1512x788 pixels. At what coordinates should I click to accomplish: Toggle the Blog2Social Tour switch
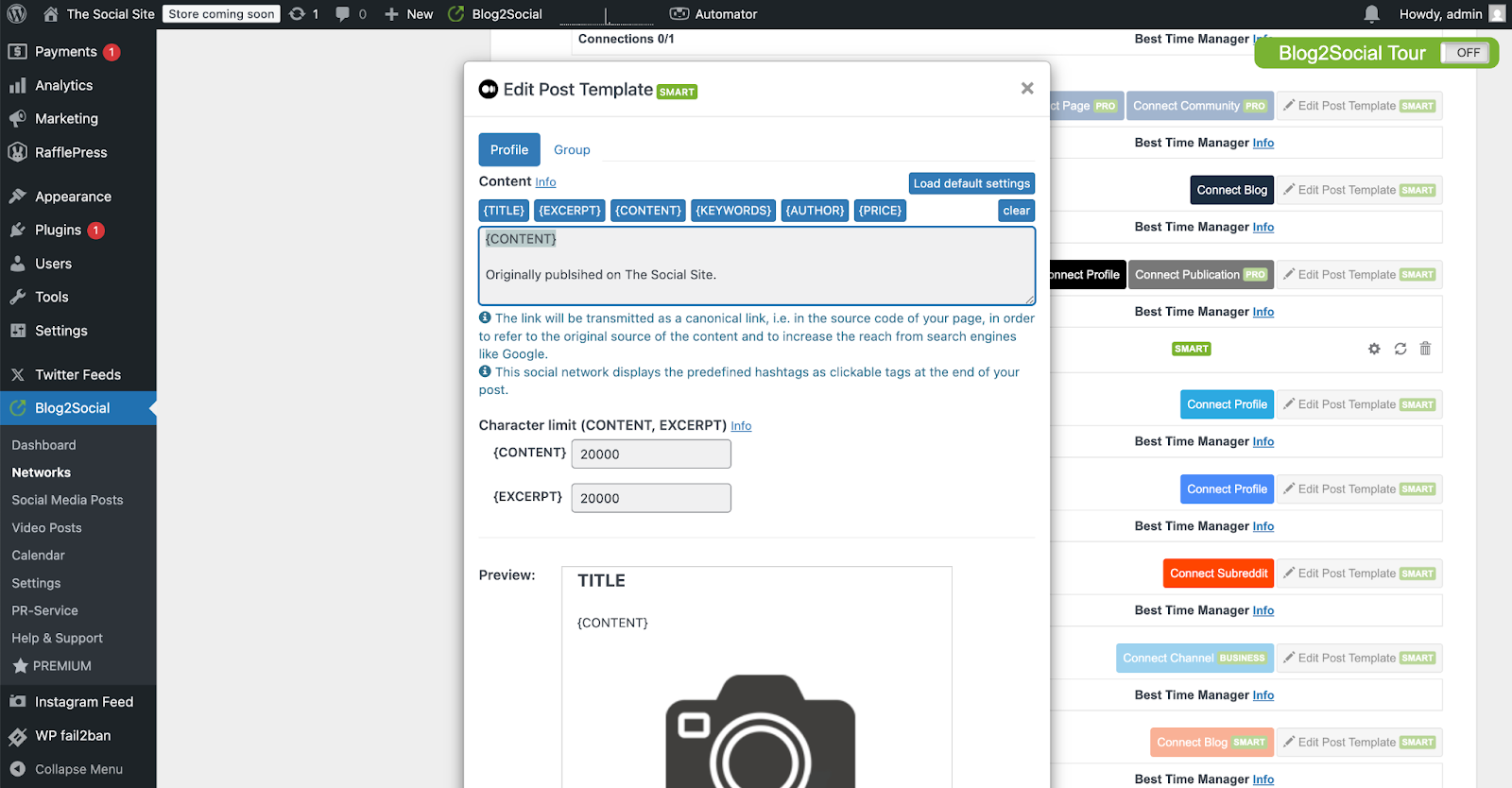pyautogui.click(x=1464, y=53)
